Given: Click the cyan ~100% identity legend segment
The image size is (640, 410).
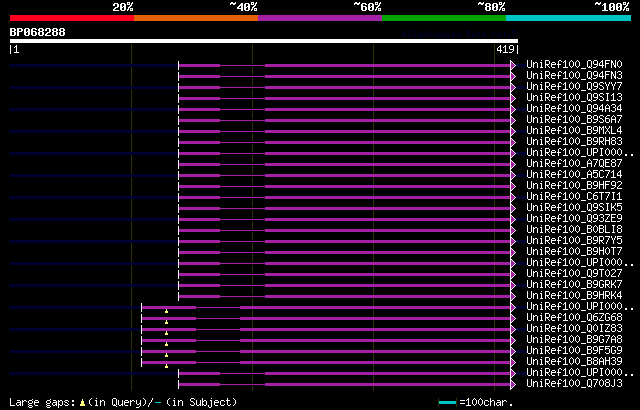Looking at the screenshot, I should click(x=569, y=18).
